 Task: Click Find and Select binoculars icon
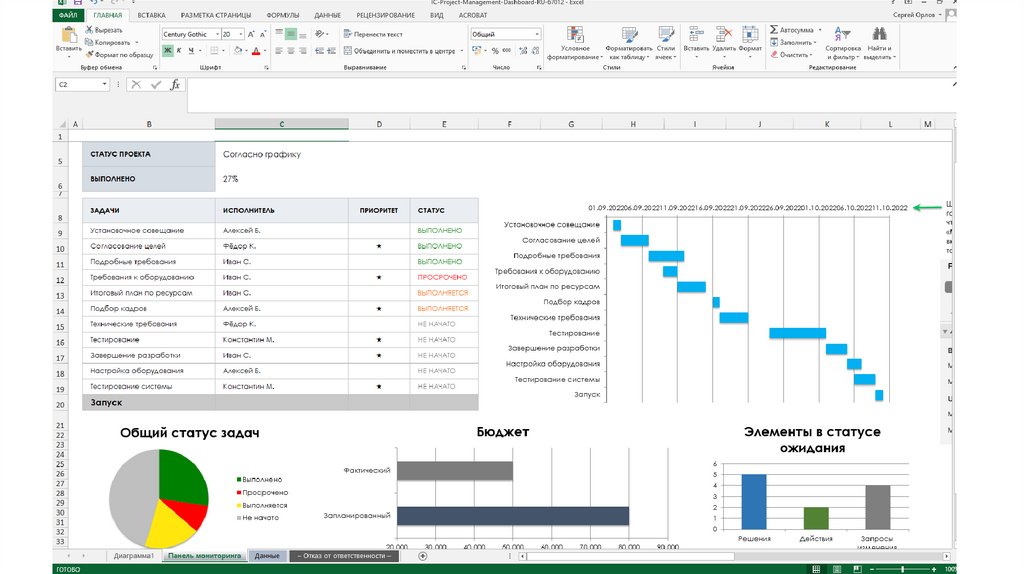click(x=879, y=34)
